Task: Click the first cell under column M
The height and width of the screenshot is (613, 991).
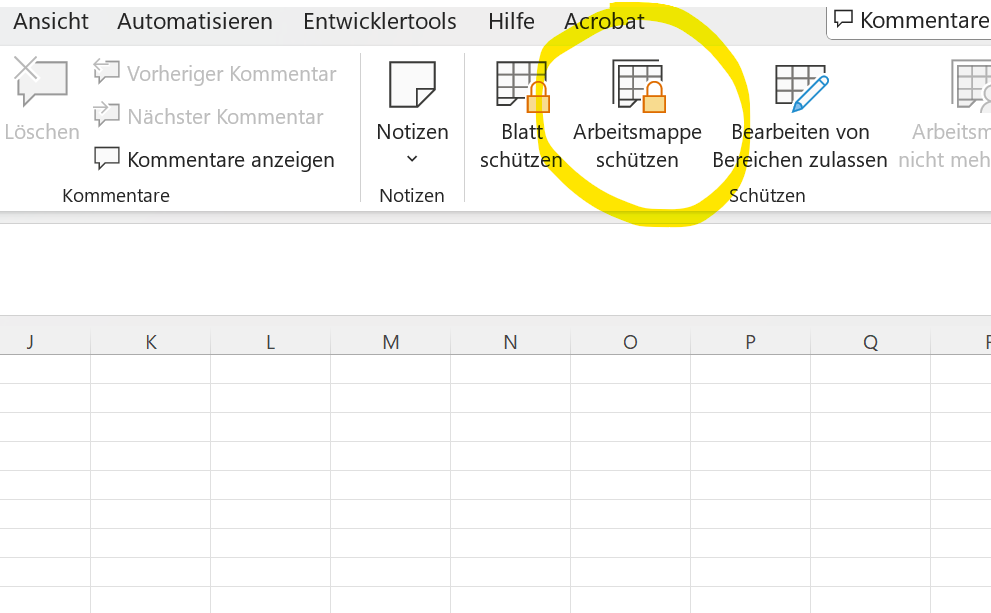Action: click(391, 369)
